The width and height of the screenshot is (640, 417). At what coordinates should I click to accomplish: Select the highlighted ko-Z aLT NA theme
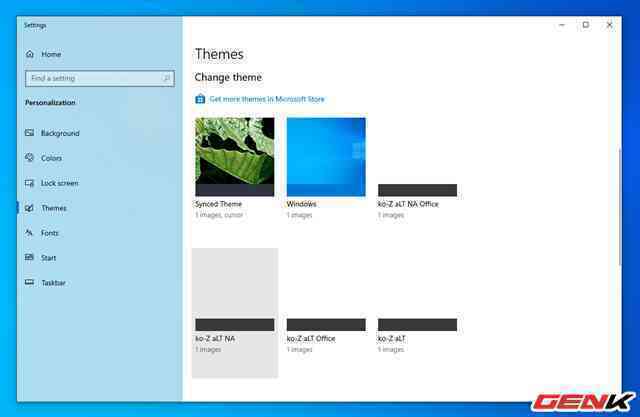point(235,313)
